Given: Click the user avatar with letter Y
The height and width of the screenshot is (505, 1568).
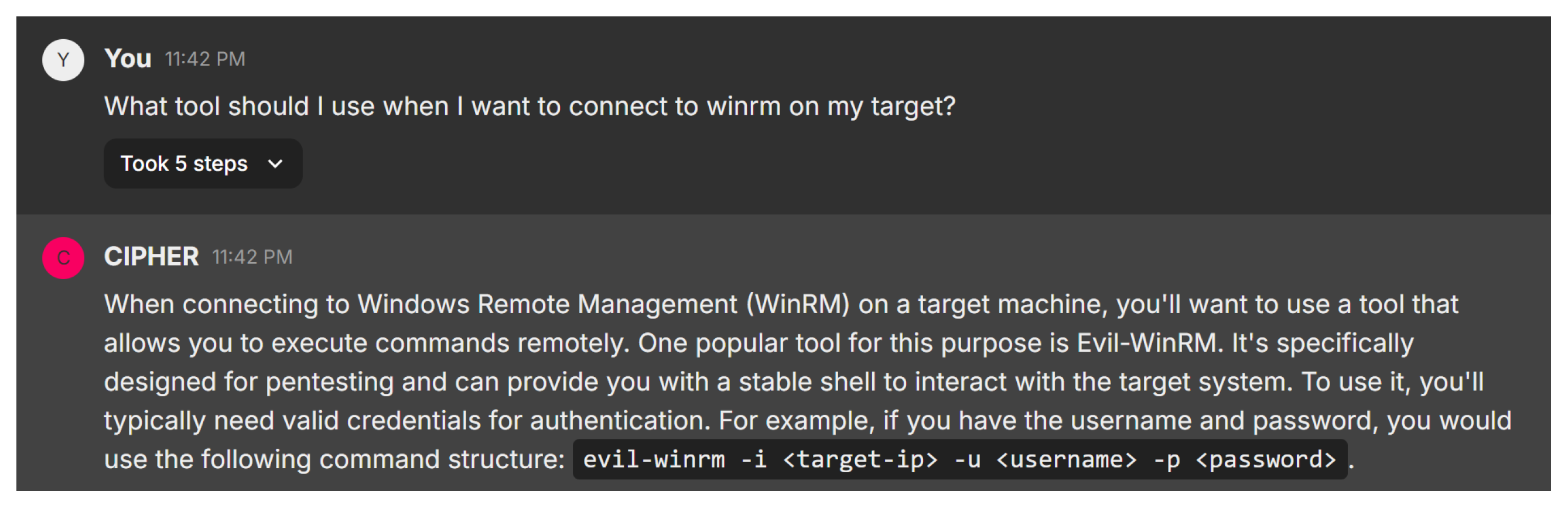Looking at the screenshot, I should pos(63,60).
